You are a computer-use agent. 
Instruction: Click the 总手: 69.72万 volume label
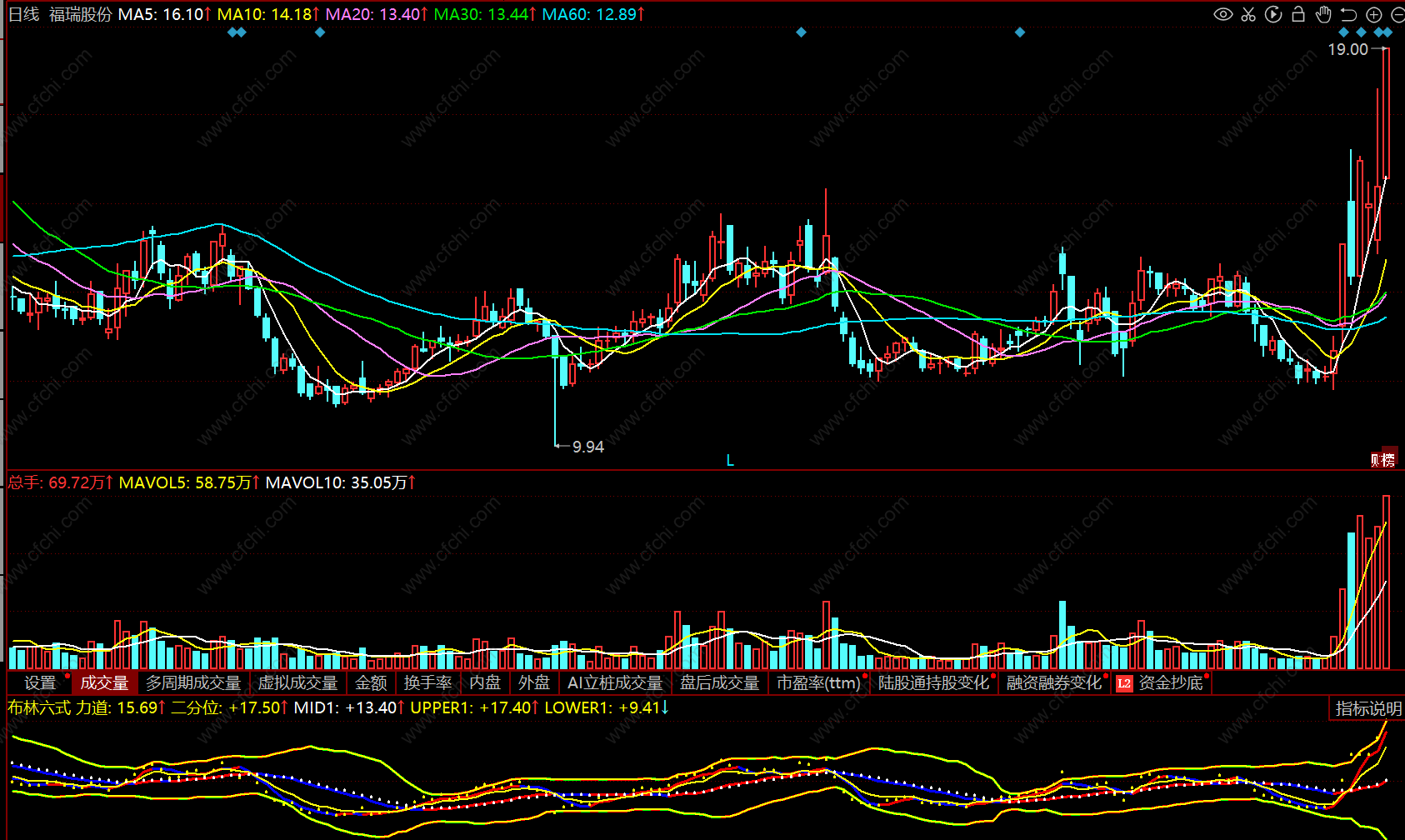pos(61,482)
